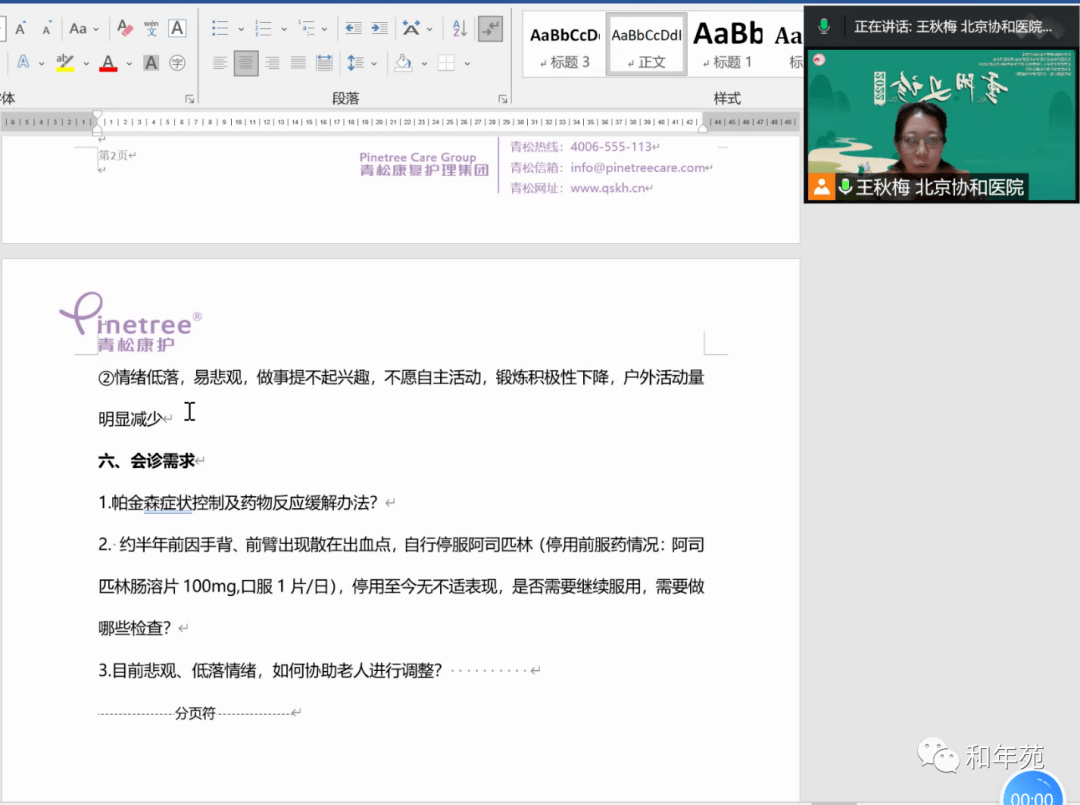Image resolution: width=1080 pixels, height=805 pixels.
Task: Toggle show paragraph marks button
Action: click(490, 29)
